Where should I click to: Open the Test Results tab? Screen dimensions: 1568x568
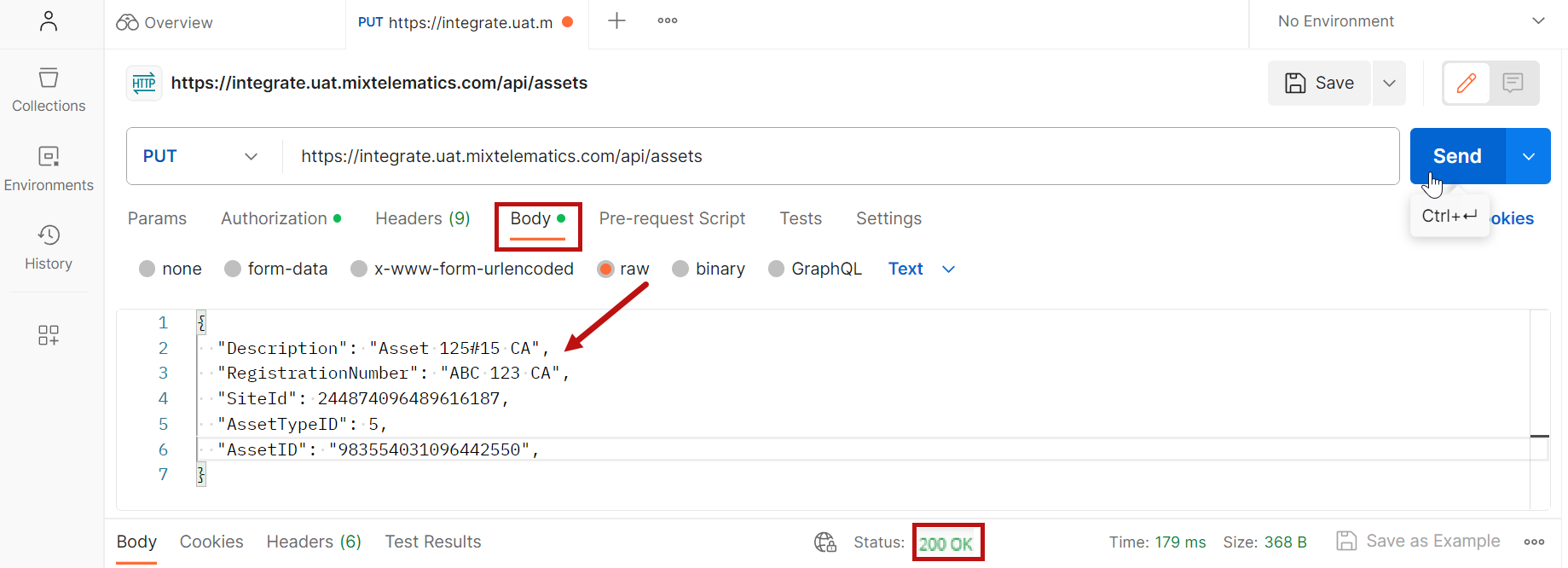[x=433, y=542]
